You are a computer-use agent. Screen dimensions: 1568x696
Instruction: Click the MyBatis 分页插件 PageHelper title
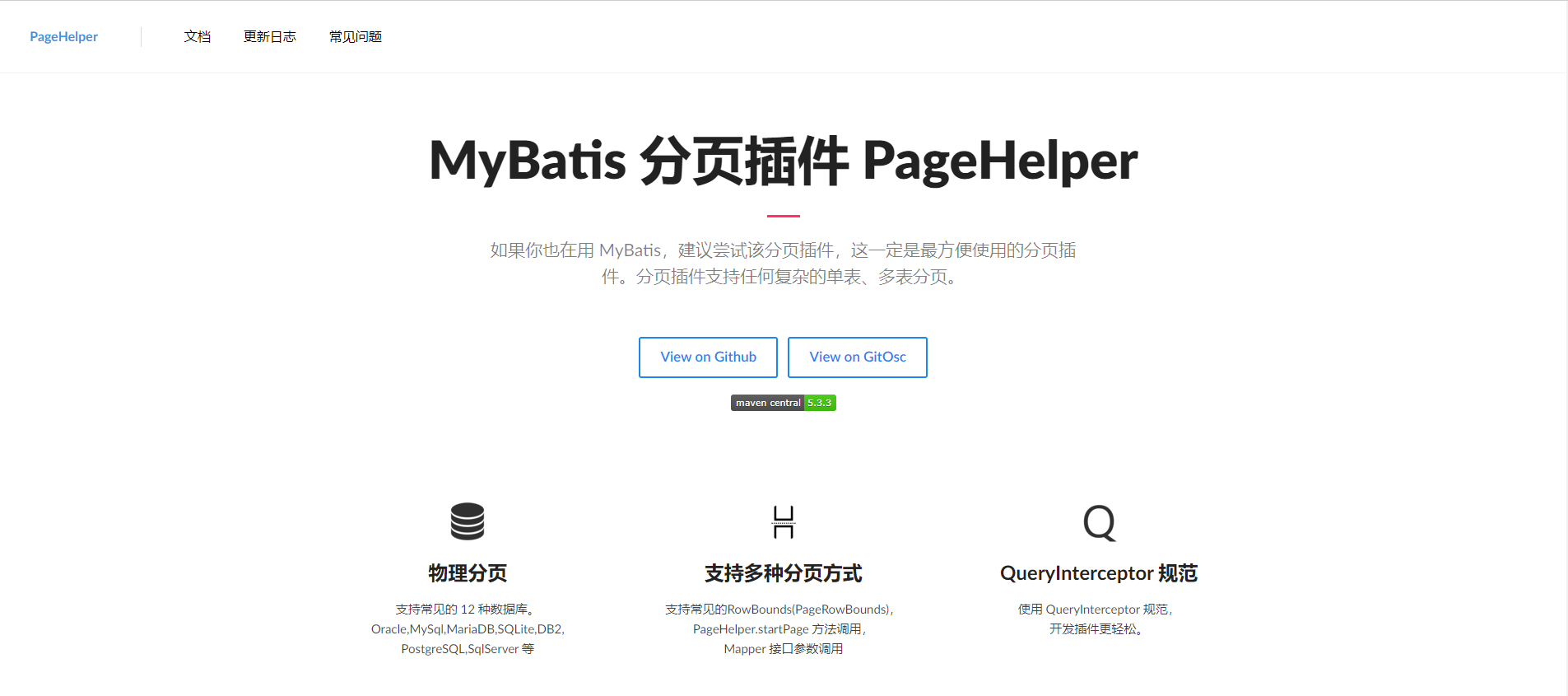click(x=784, y=160)
